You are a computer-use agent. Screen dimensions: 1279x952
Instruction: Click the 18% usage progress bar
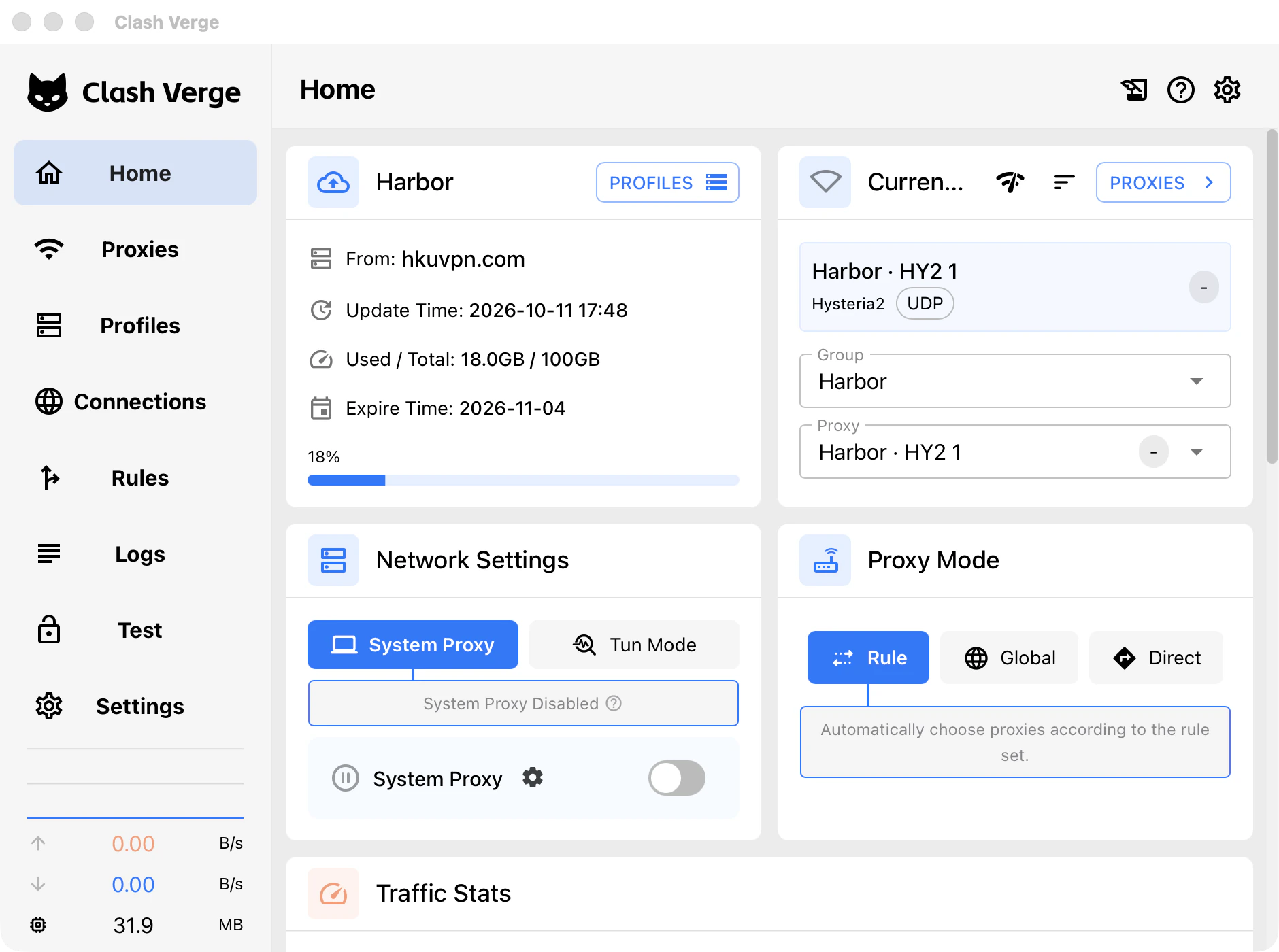tap(523, 480)
